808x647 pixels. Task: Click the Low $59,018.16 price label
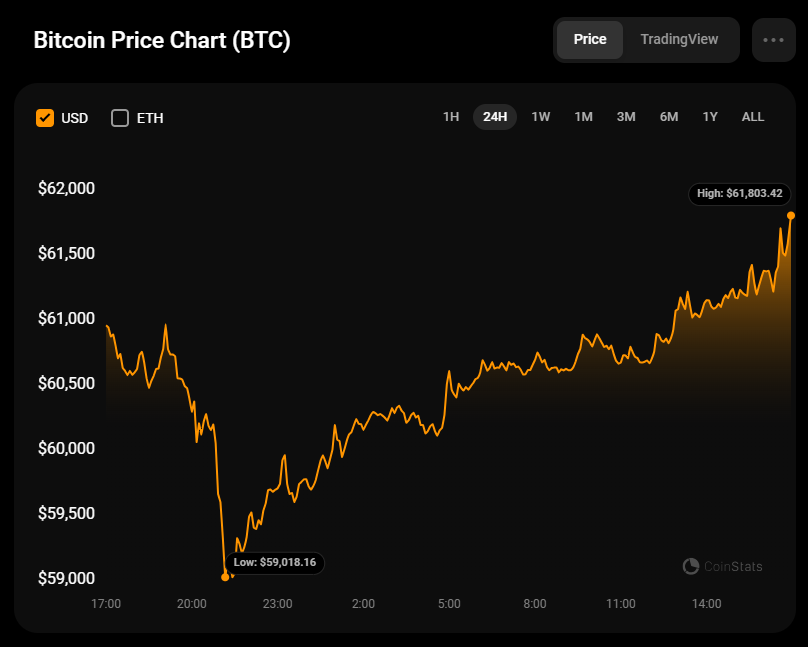click(275, 563)
